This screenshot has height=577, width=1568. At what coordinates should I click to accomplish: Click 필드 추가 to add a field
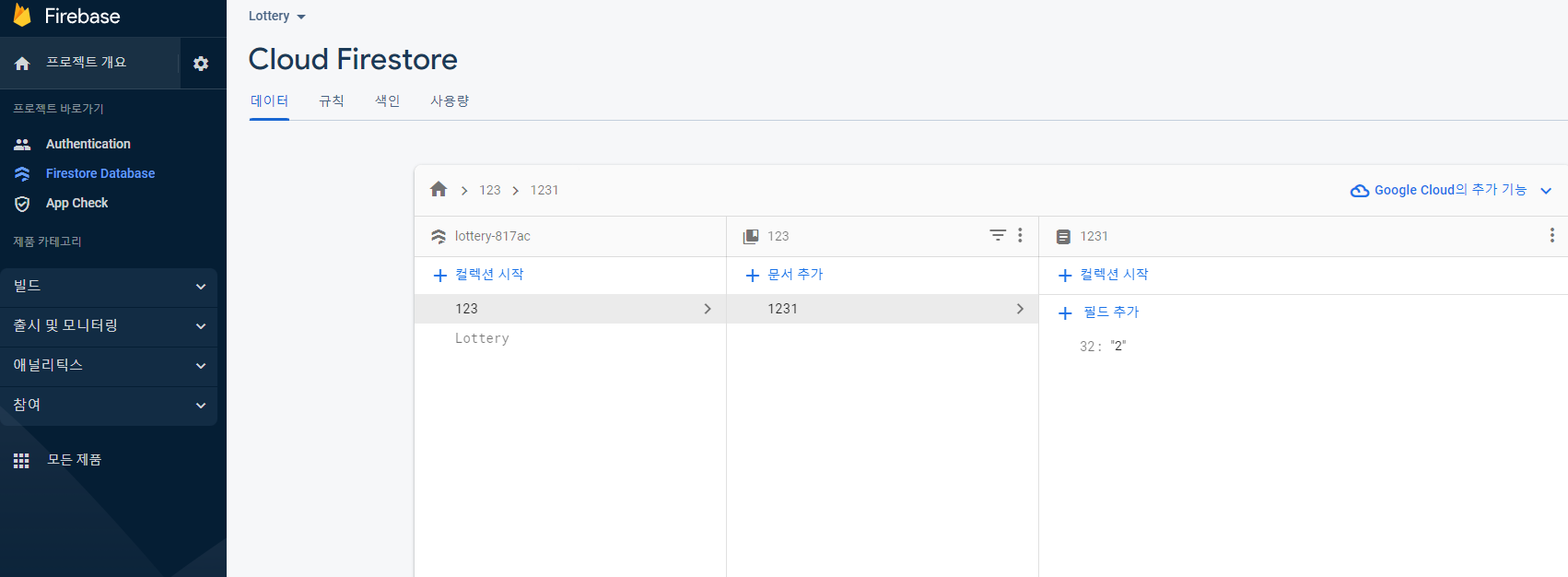[x=1111, y=312]
